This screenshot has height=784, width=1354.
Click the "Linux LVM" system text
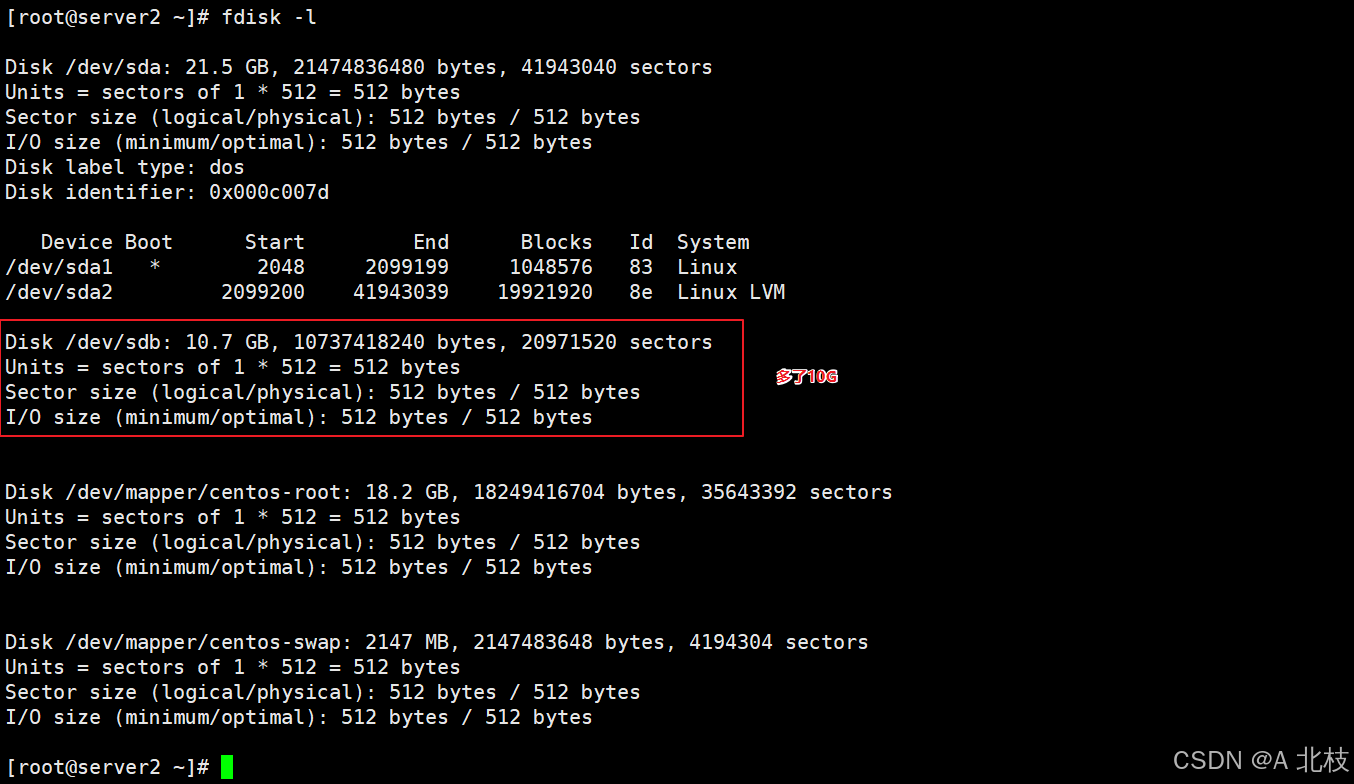(x=731, y=292)
